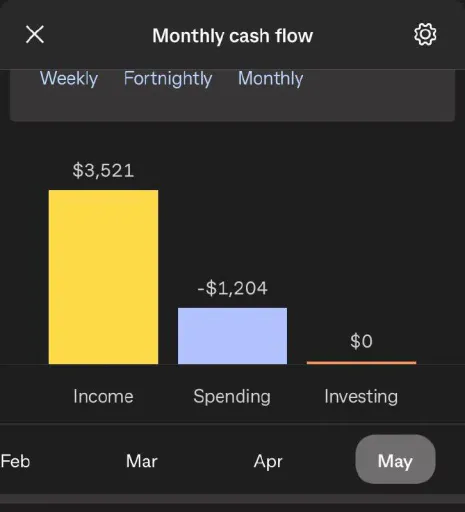465x512 pixels.
Task: Close the Monthly cash flow screen
Action: click(x=35, y=34)
